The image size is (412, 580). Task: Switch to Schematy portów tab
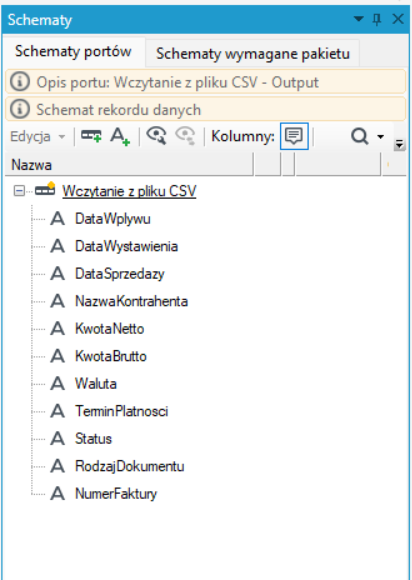(x=73, y=51)
